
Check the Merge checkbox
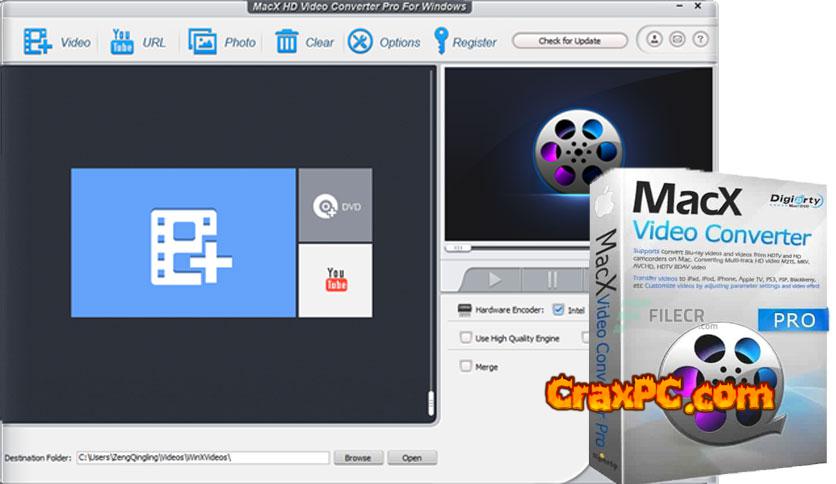(465, 367)
